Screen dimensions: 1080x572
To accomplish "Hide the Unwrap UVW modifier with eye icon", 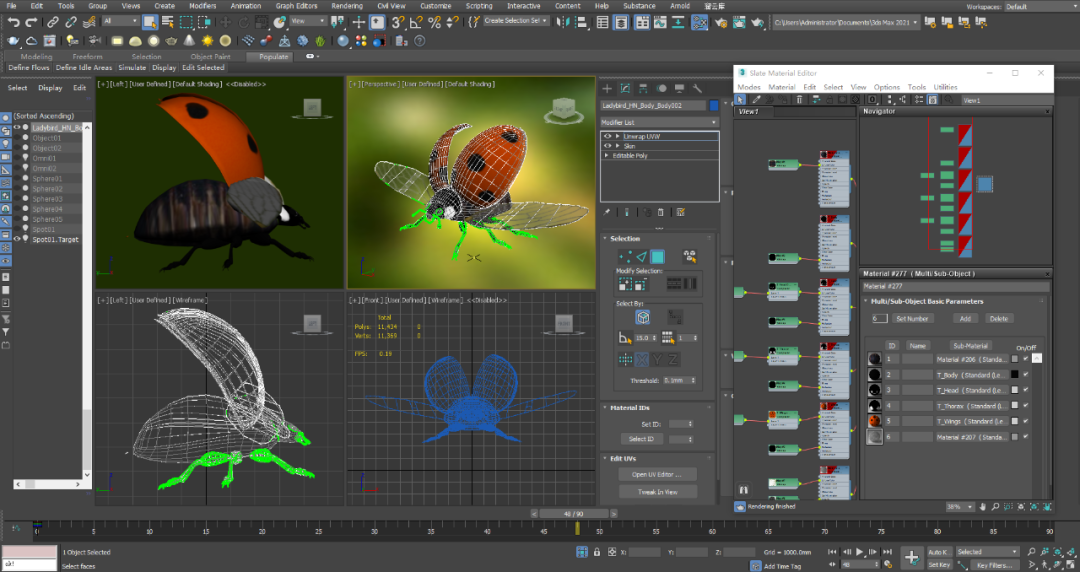I will point(606,135).
